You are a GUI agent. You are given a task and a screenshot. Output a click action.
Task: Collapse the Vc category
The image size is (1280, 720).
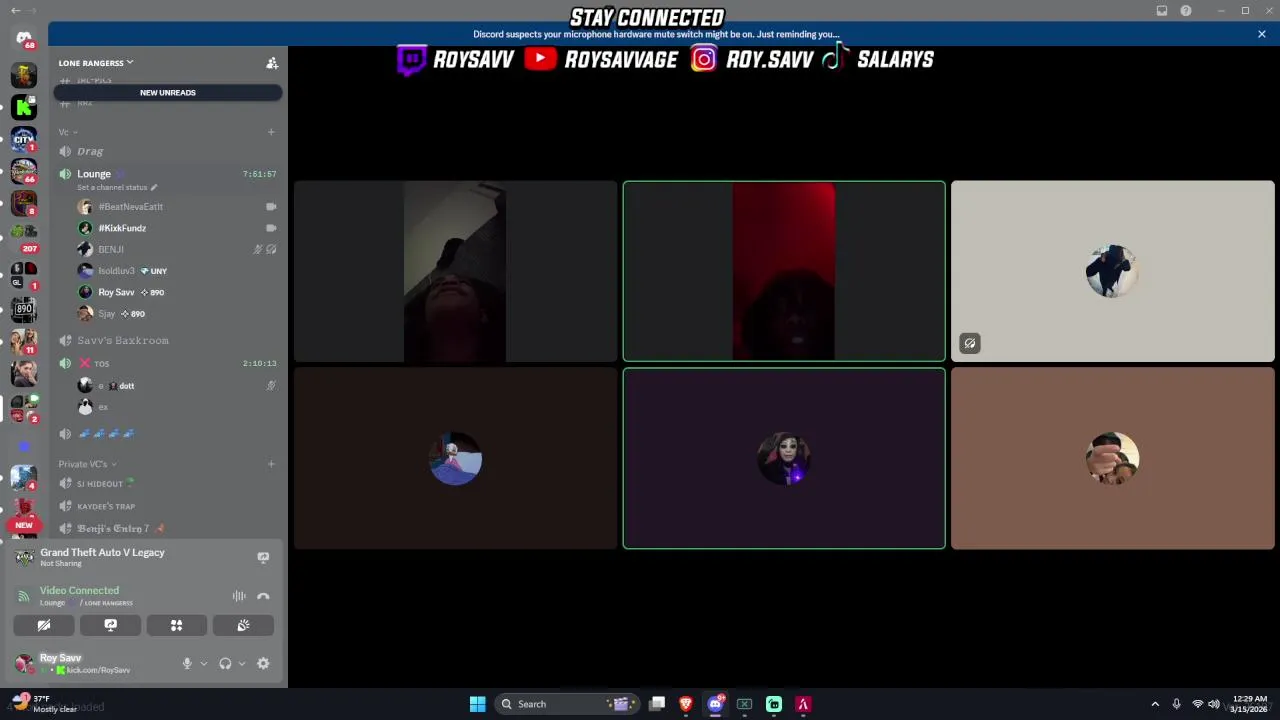click(68, 132)
